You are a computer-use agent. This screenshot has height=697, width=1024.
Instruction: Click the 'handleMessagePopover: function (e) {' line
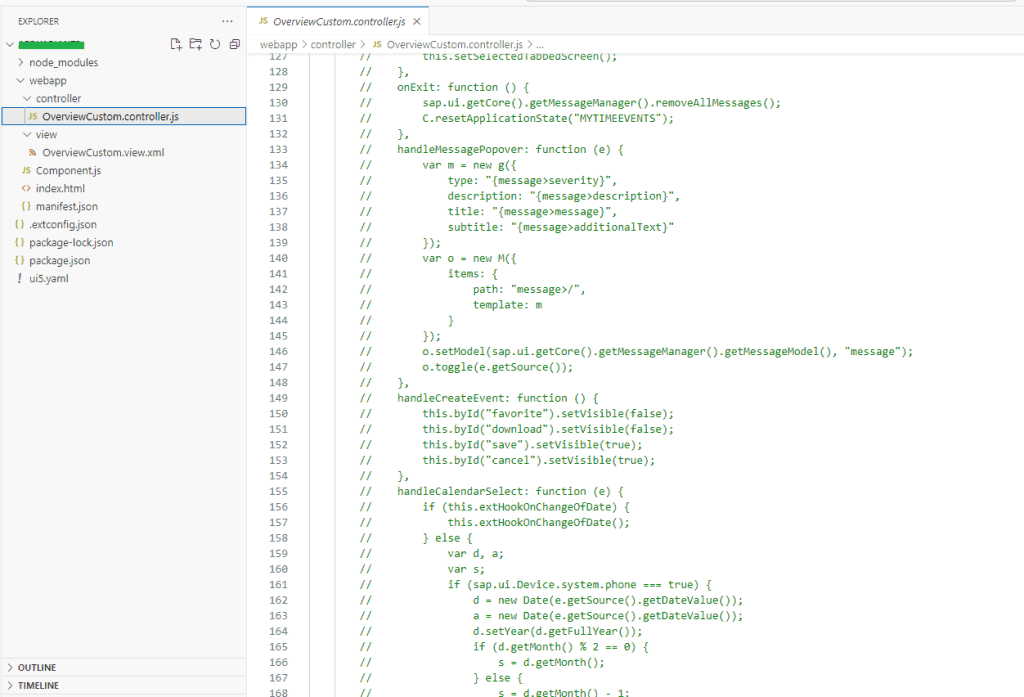click(x=510, y=150)
